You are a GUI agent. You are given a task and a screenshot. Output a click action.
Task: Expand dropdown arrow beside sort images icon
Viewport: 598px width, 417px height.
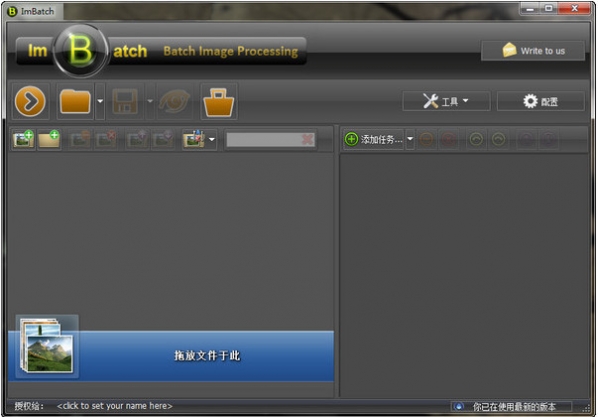(212, 139)
